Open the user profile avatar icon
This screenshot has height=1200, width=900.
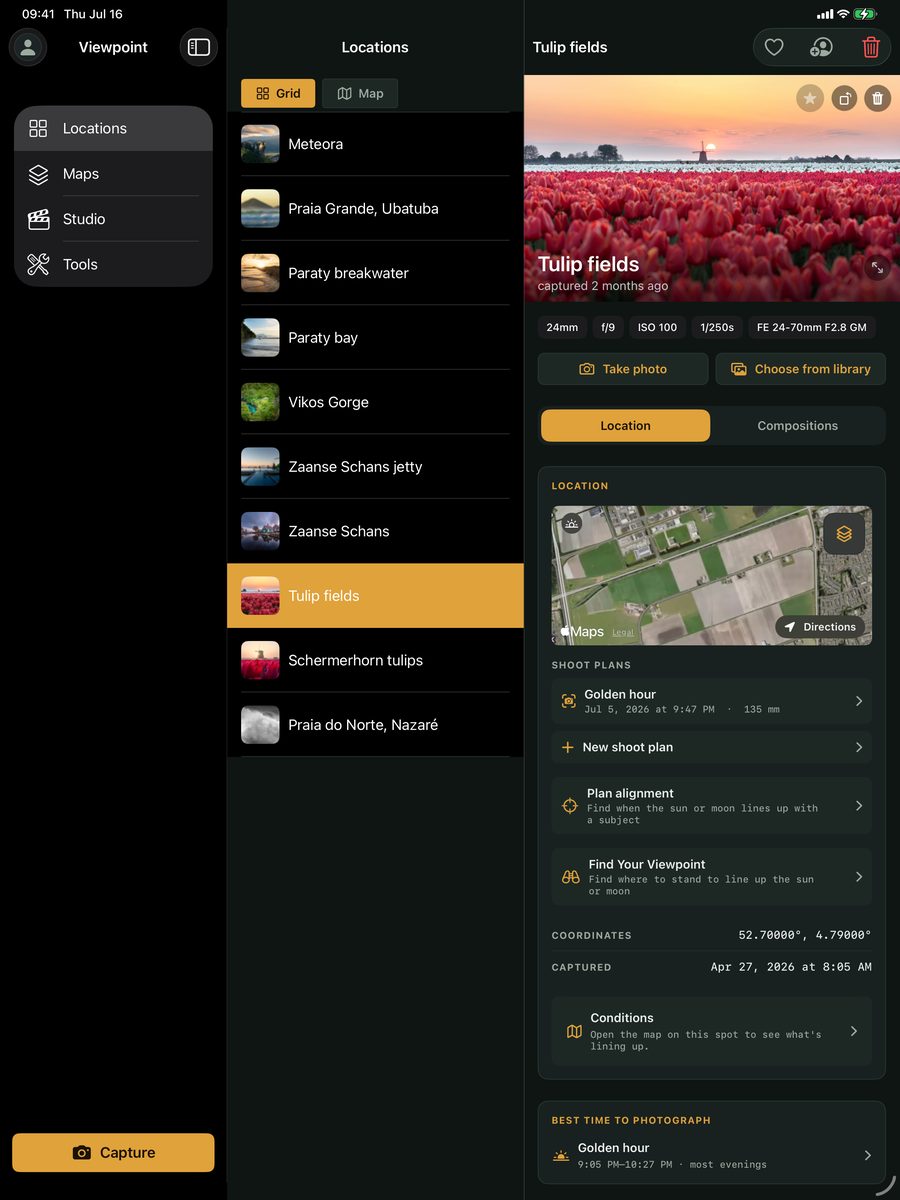click(28, 47)
